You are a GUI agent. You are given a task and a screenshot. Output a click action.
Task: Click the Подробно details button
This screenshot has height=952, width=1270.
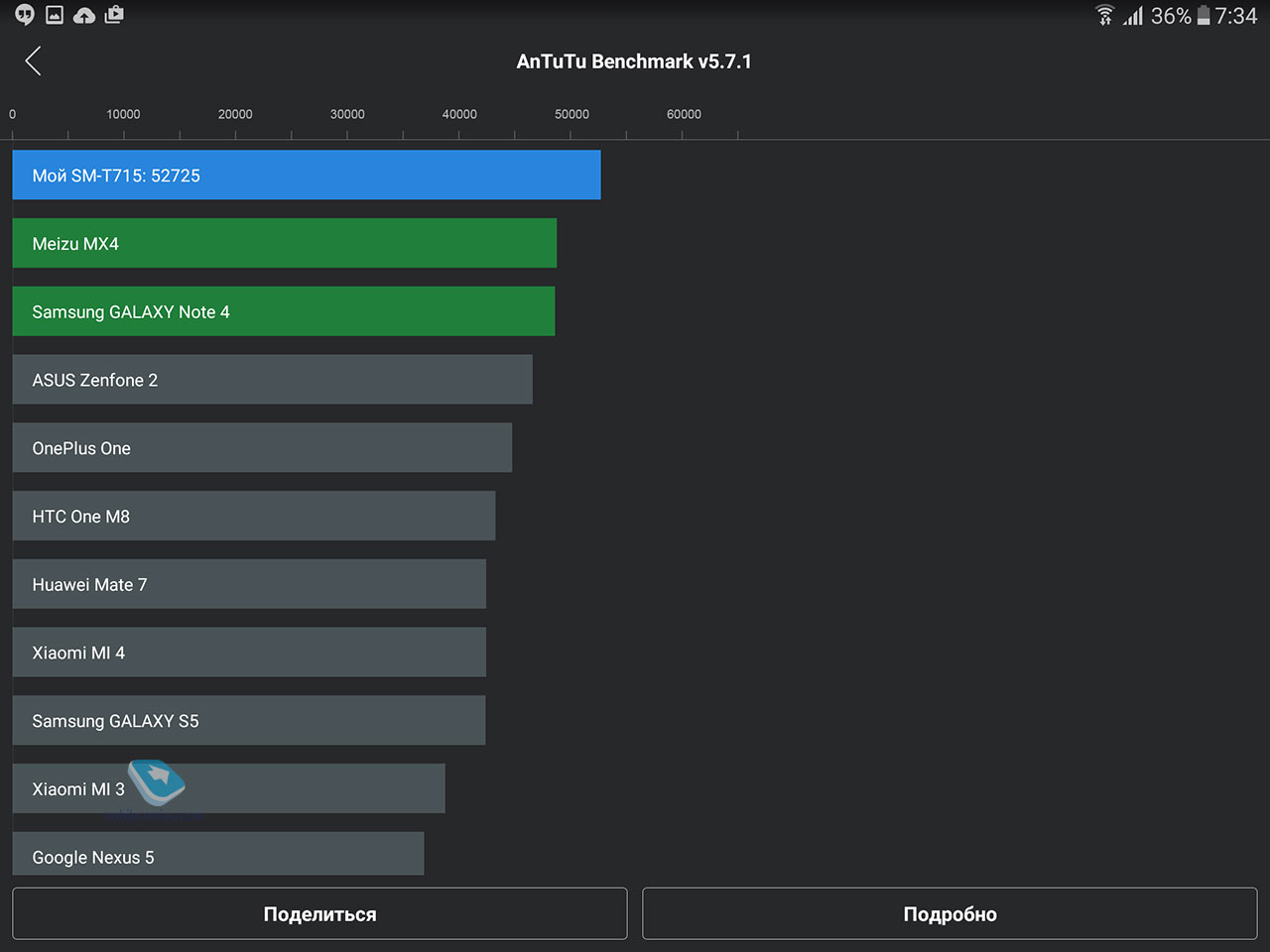tap(950, 913)
